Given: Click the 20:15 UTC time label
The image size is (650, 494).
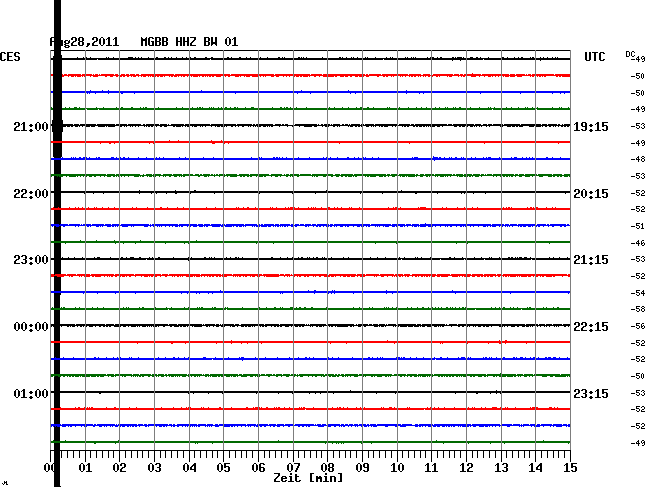Looking at the screenshot, I should [x=591, y=194].
